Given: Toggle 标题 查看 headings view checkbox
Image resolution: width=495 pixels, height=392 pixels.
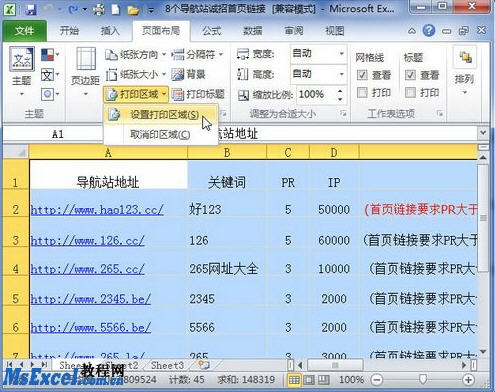Looking at the screenshot, I should coord(410,75).
